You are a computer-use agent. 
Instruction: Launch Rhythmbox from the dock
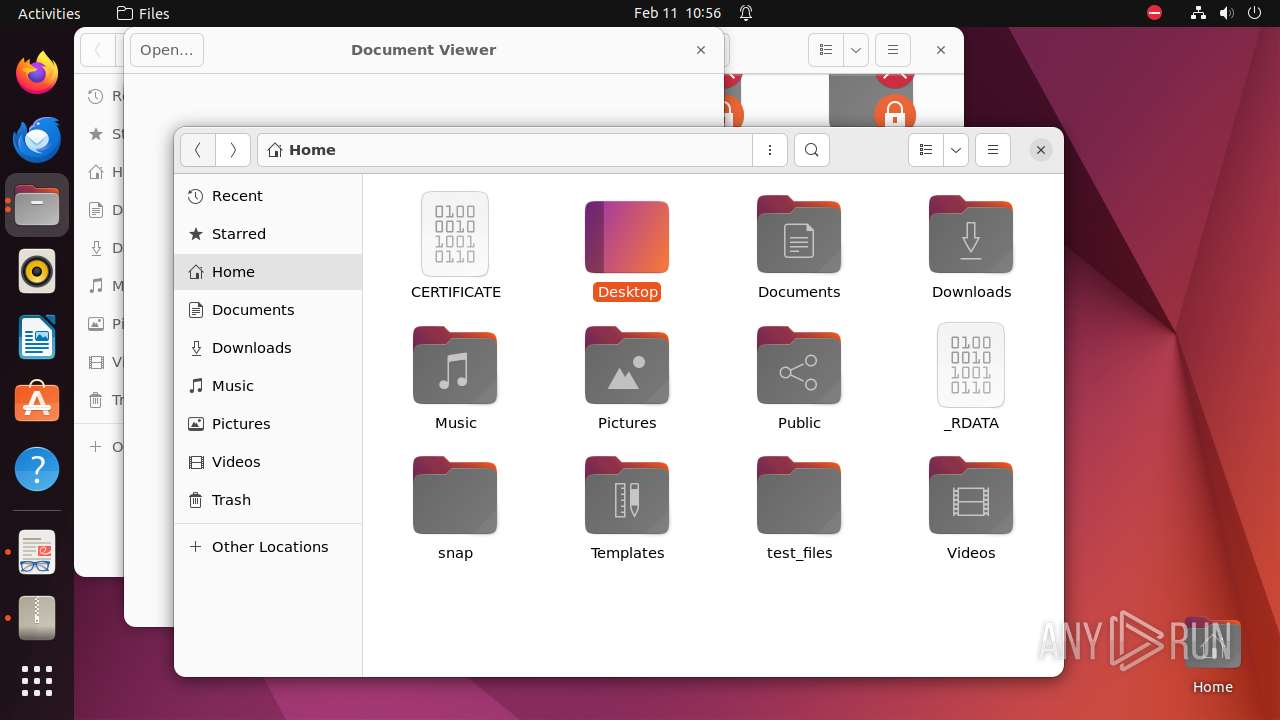pos(37,271)
